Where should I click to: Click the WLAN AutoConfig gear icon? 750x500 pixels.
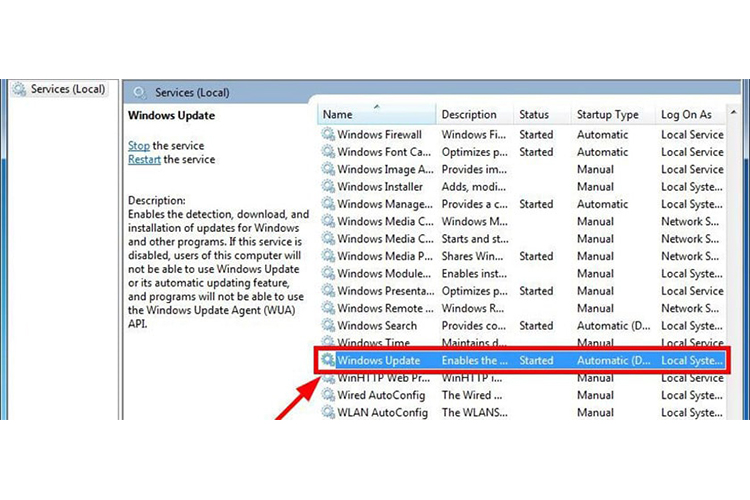point(328,412)
